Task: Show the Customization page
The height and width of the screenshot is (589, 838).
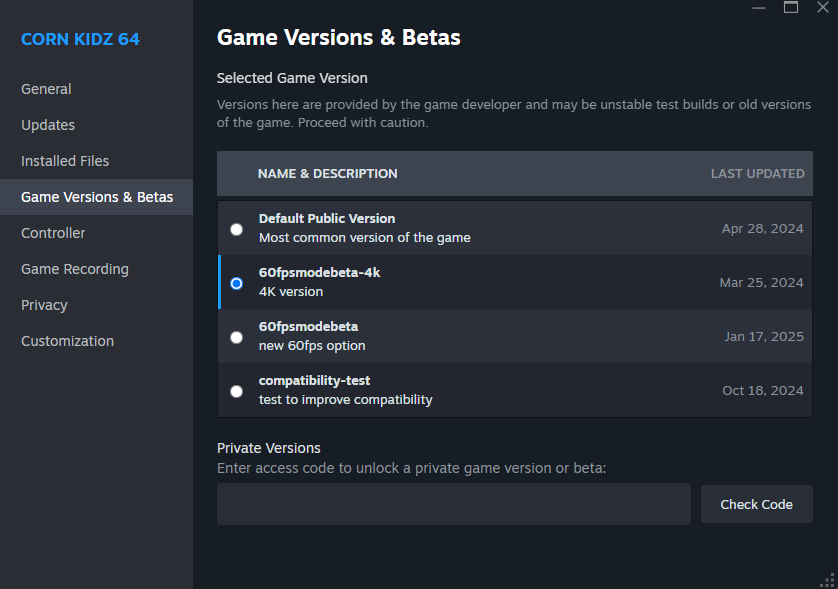Action: pyautogui.click(x=67, y=341)
